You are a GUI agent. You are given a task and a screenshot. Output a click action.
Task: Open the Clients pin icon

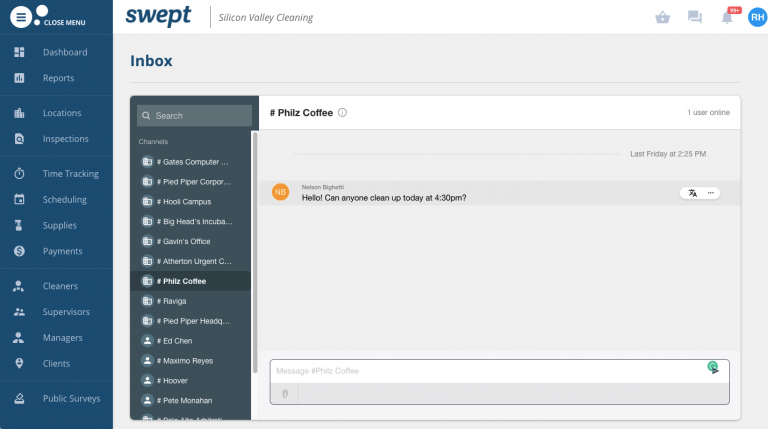pos(19,363)
